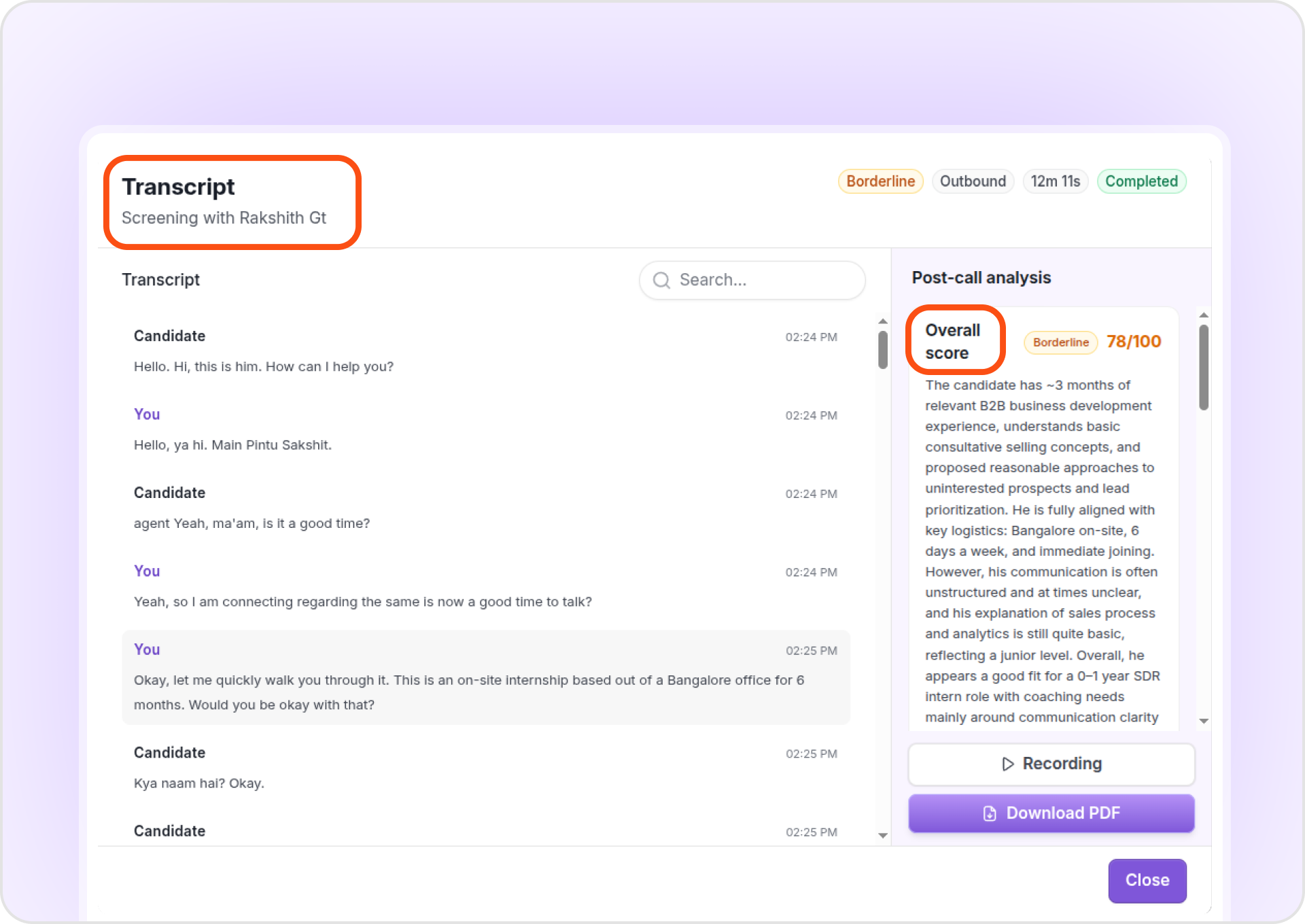Select message 'Yeah, so I am connecting regarding the same'
1305x924 pixels.
[363, 602]
